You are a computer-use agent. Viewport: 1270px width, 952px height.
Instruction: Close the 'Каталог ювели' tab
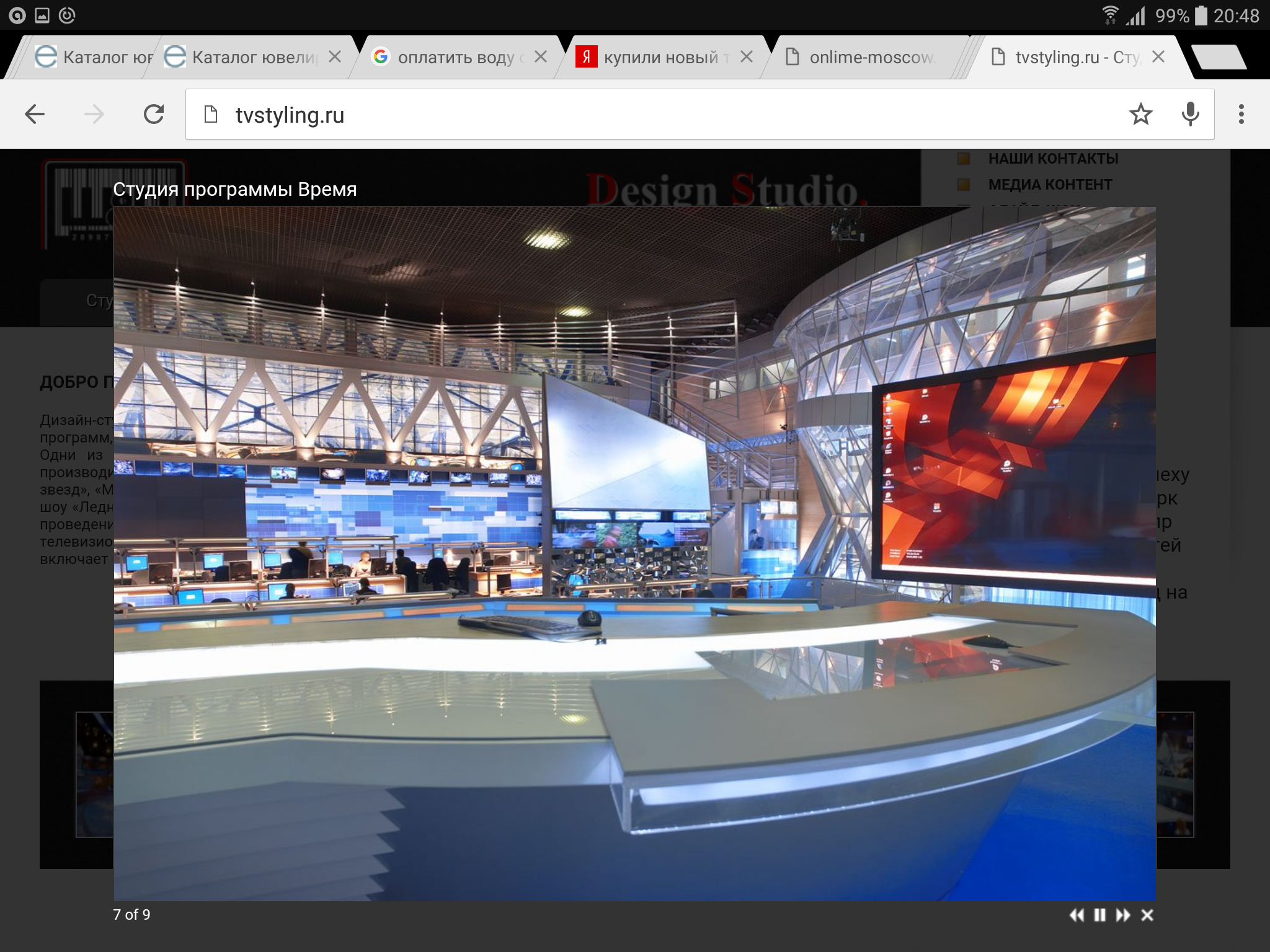click(335, 57)
